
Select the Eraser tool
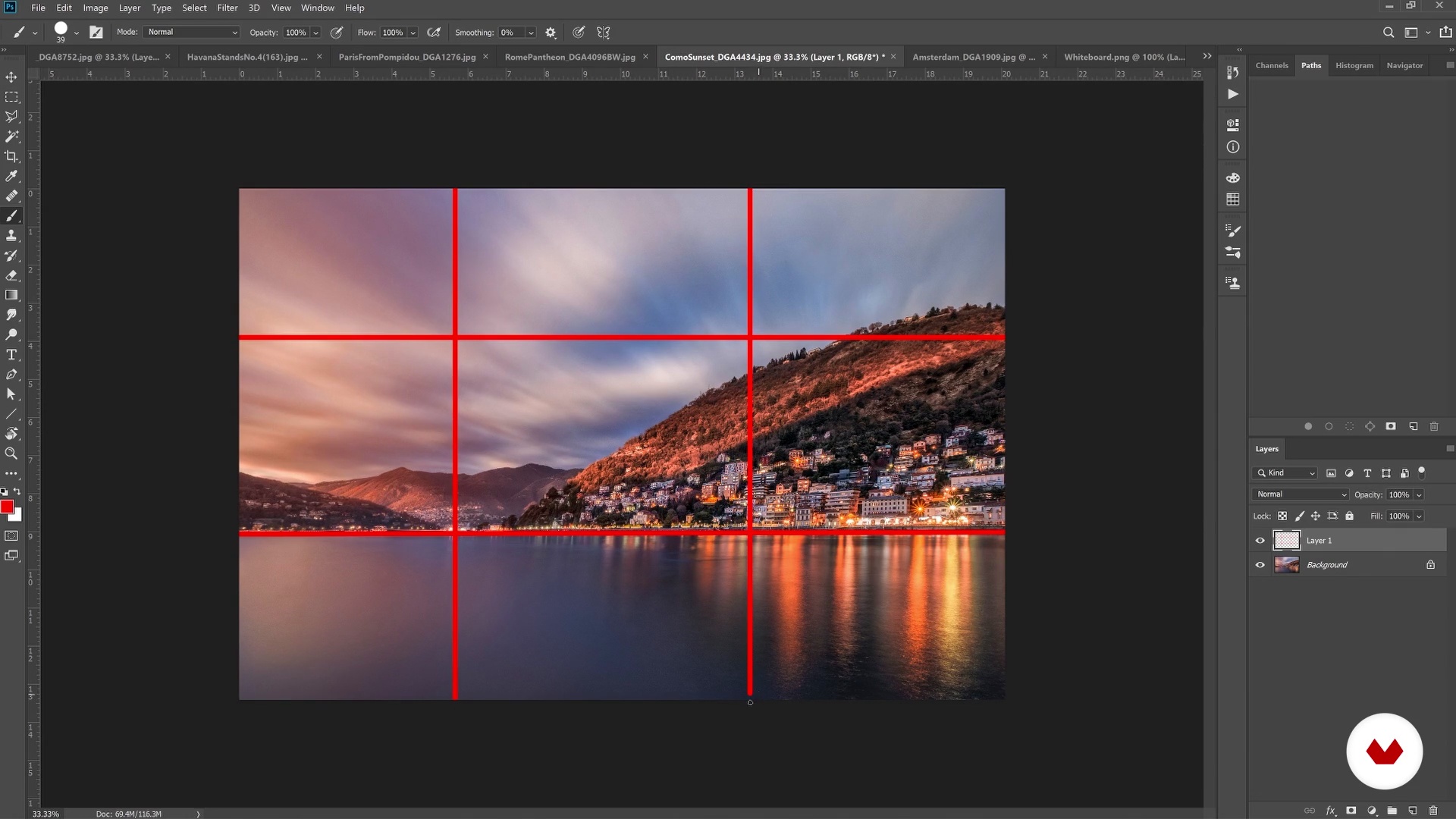pos(11,275)
